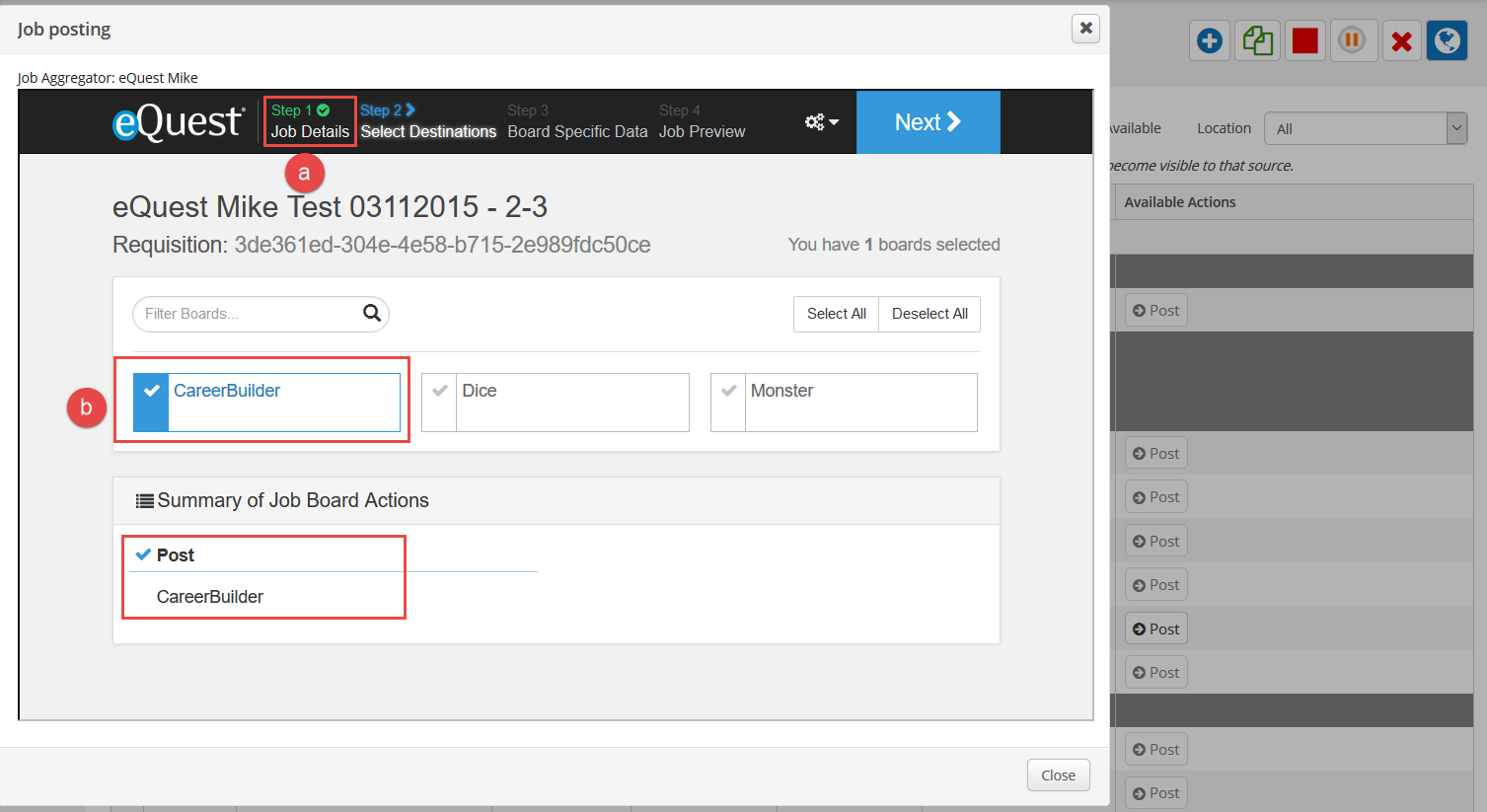Click the dark active Post button in background

click(x=1156, y=629)
